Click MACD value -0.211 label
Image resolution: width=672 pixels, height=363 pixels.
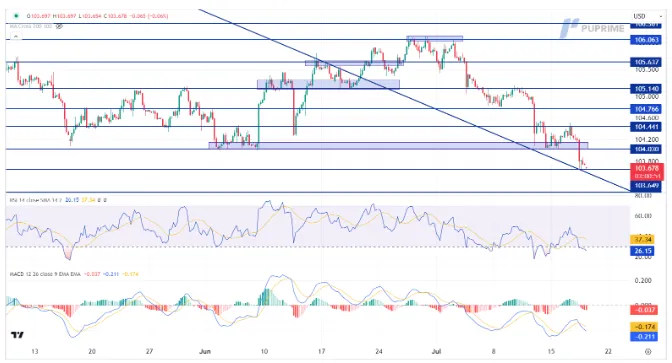(643, 337)
